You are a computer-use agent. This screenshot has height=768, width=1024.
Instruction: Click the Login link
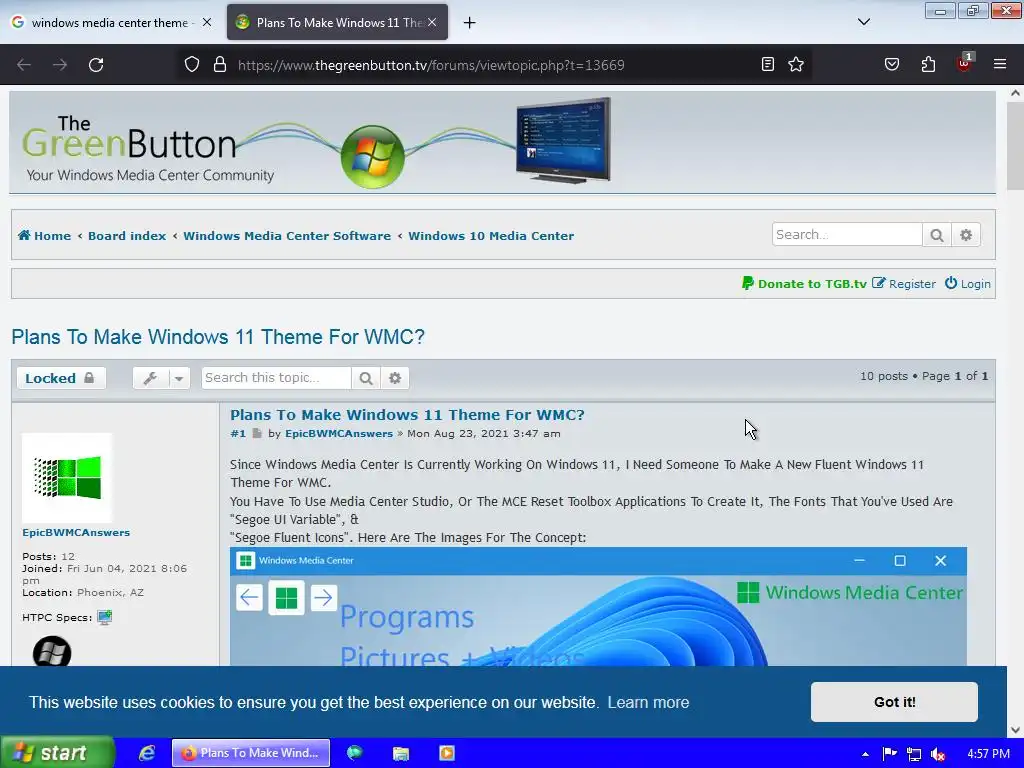pyautogui.click(x=968, y=283)
